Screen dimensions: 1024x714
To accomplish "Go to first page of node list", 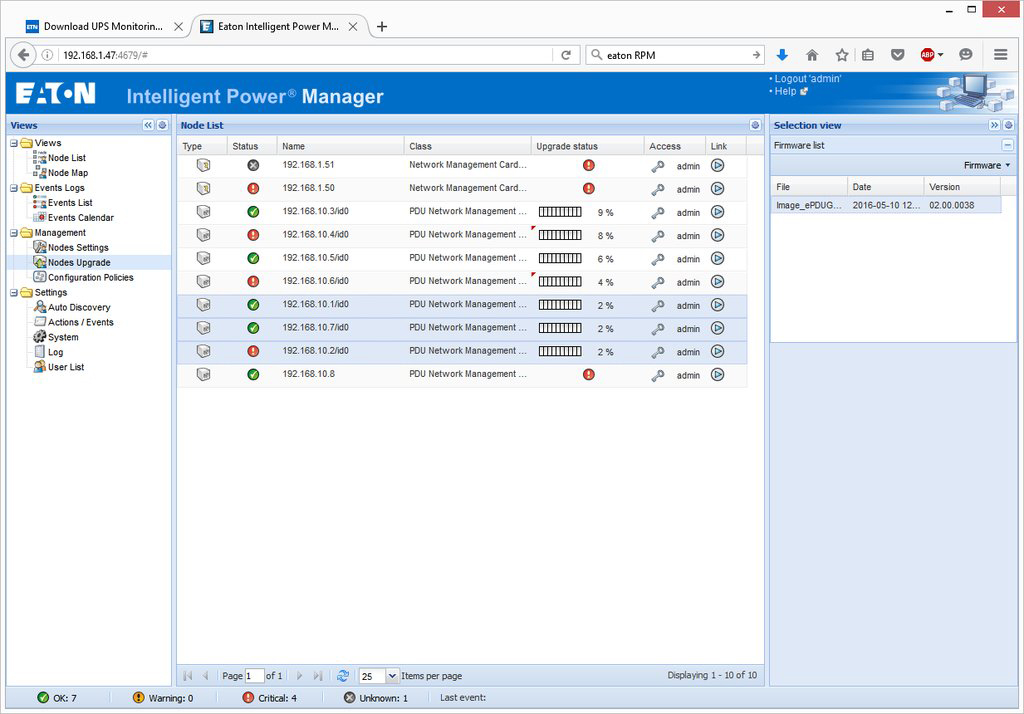I will [188, 675].
